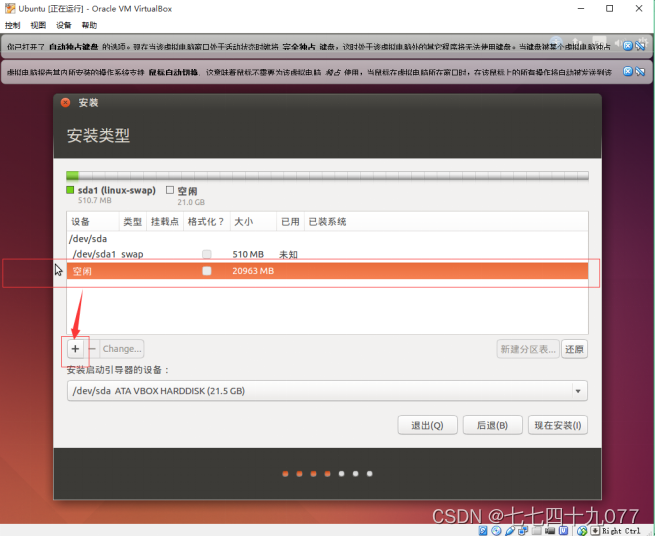Select the /dev/sda1 swap partition row
The height and width of the screenshot is (536, 655).
click(327, 254)
